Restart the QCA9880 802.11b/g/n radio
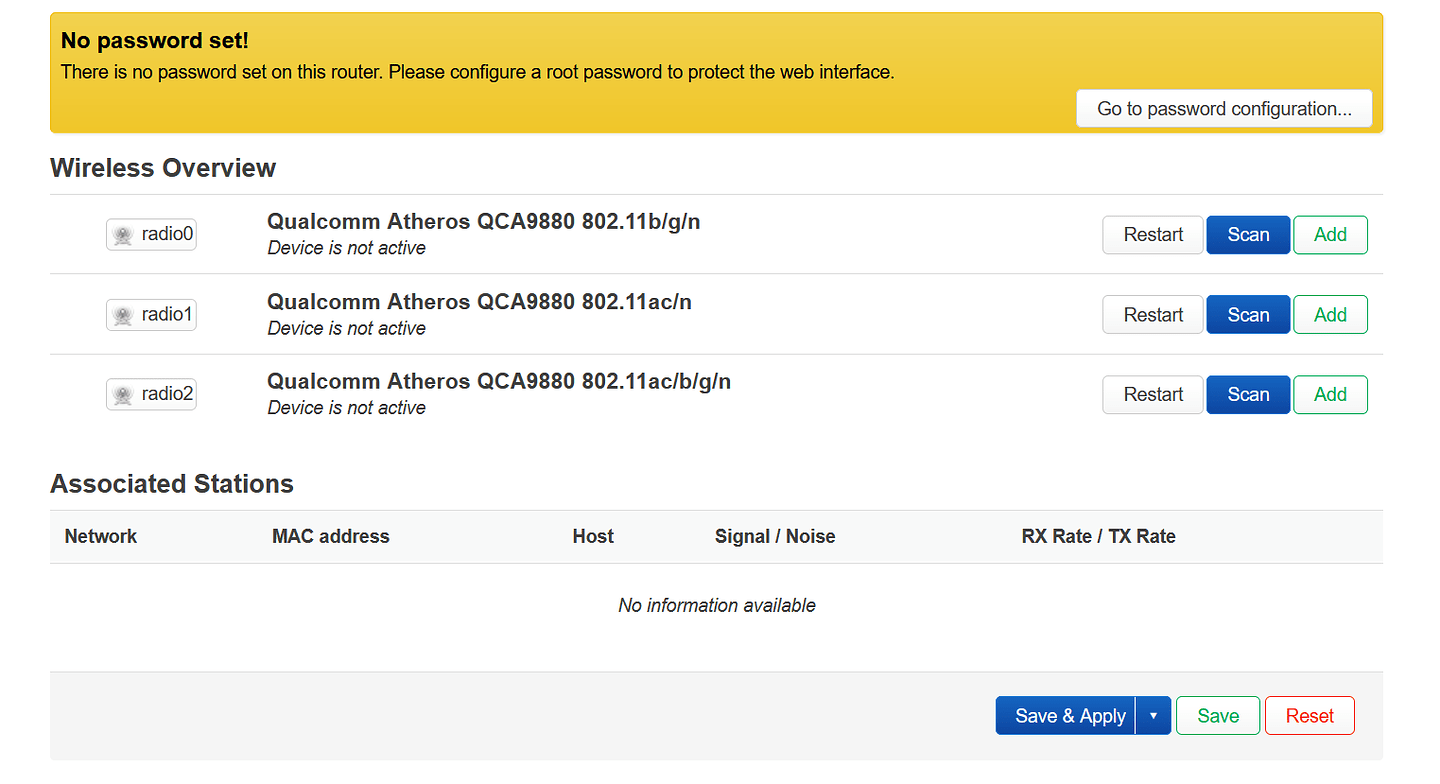The height and width of the screenshot is (784, 1440). 1152,234
